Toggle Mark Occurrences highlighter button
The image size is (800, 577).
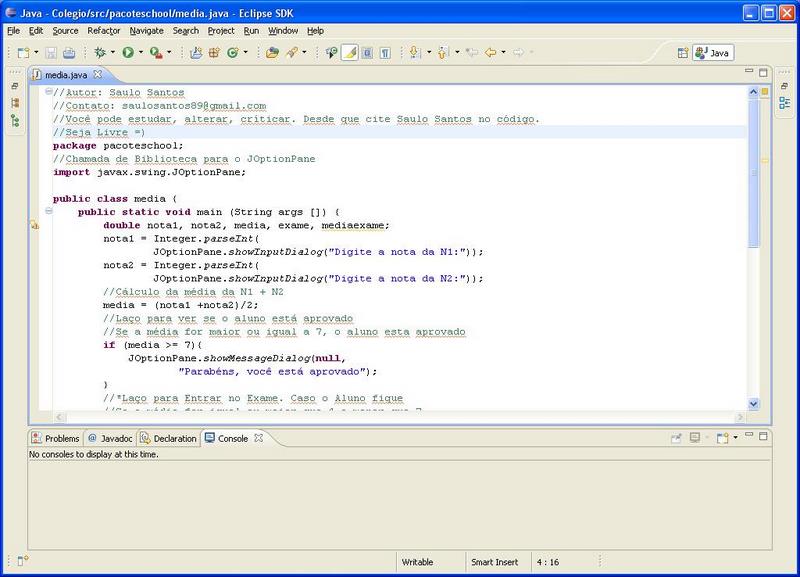coord(349,53)
